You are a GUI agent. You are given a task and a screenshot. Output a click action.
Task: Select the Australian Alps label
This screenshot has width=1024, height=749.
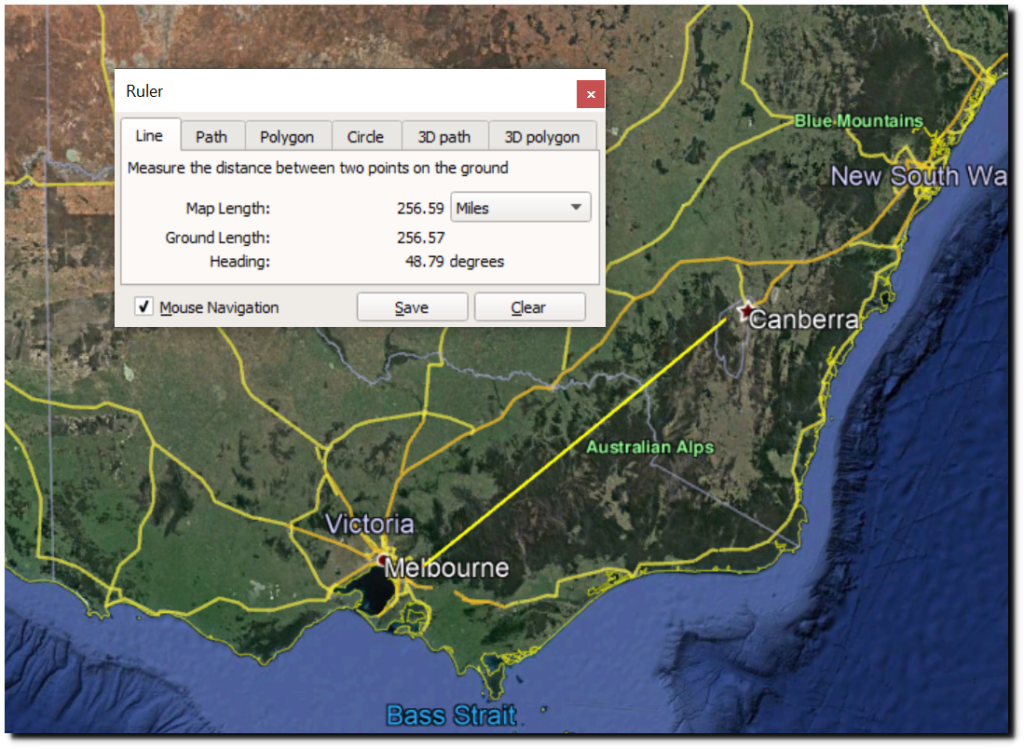(x=650, y=447)
